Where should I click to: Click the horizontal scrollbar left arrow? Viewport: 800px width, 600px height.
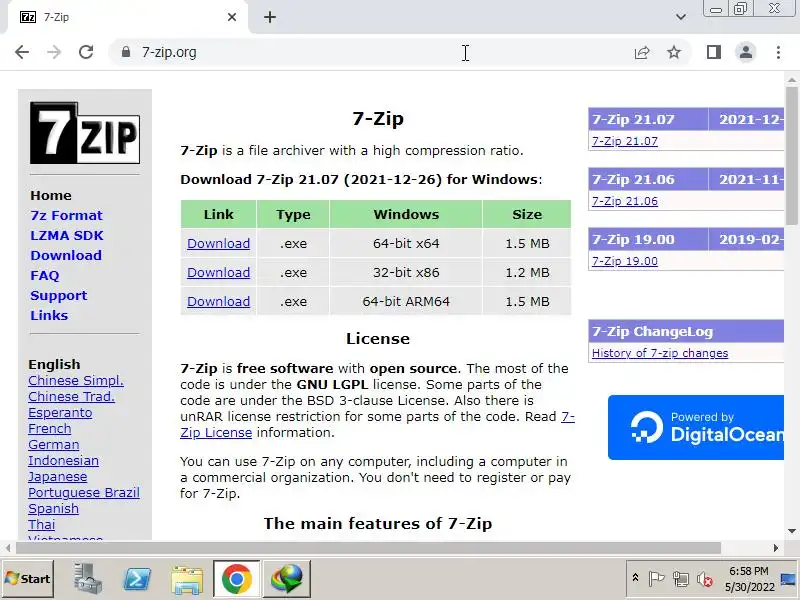[x=8, y=548]
